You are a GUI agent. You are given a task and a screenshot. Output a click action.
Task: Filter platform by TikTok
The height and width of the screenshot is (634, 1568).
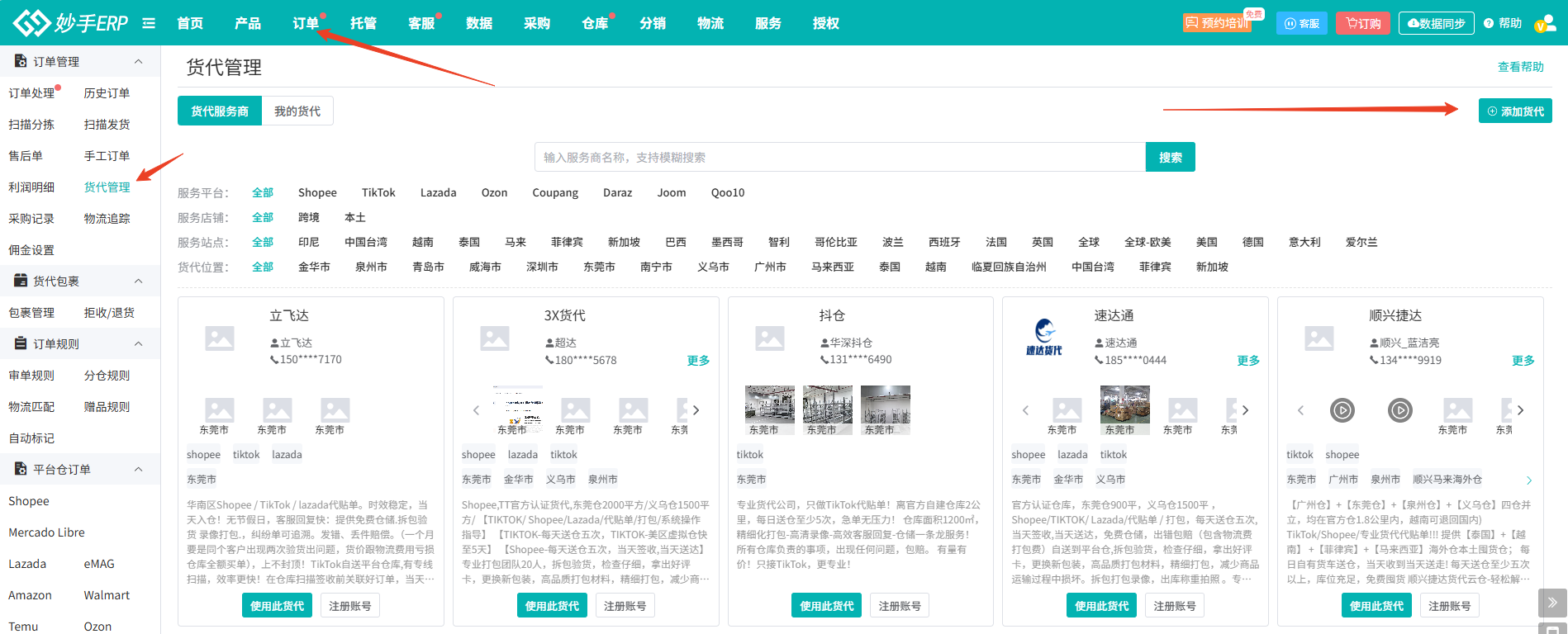[378, 192]
